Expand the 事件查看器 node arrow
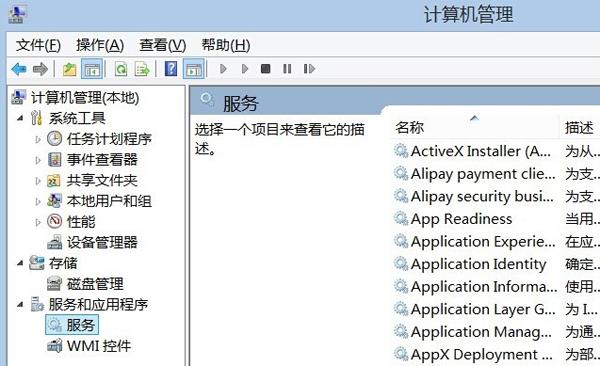 pos(38,160)
